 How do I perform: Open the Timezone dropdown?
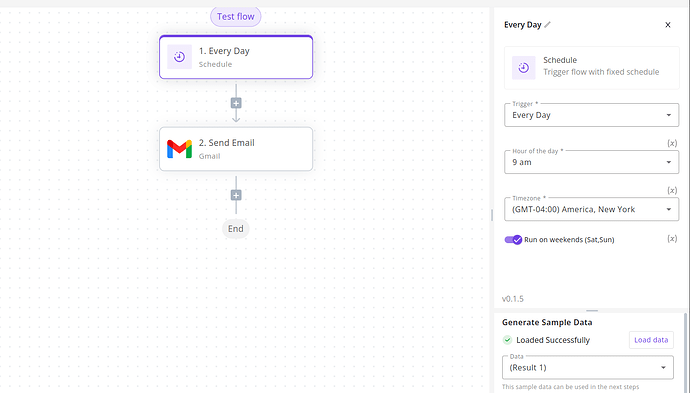[591, 209]
